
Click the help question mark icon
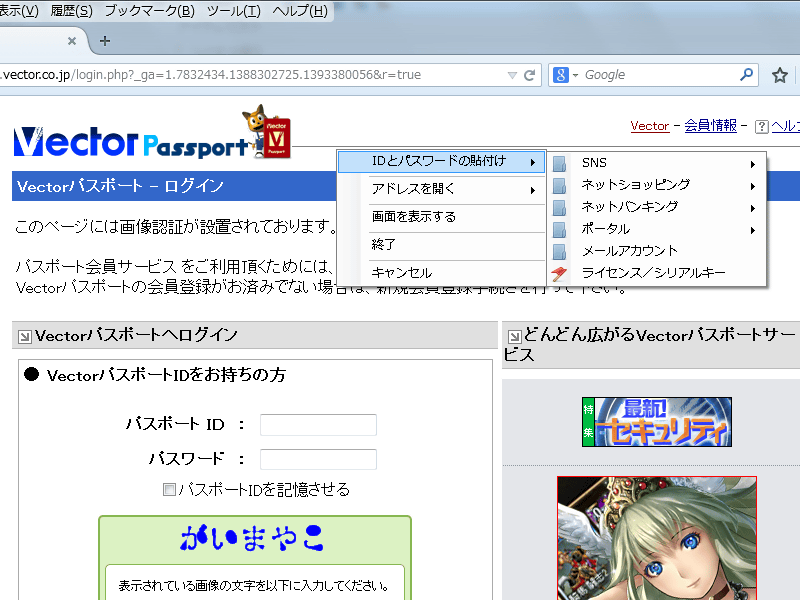761,127
